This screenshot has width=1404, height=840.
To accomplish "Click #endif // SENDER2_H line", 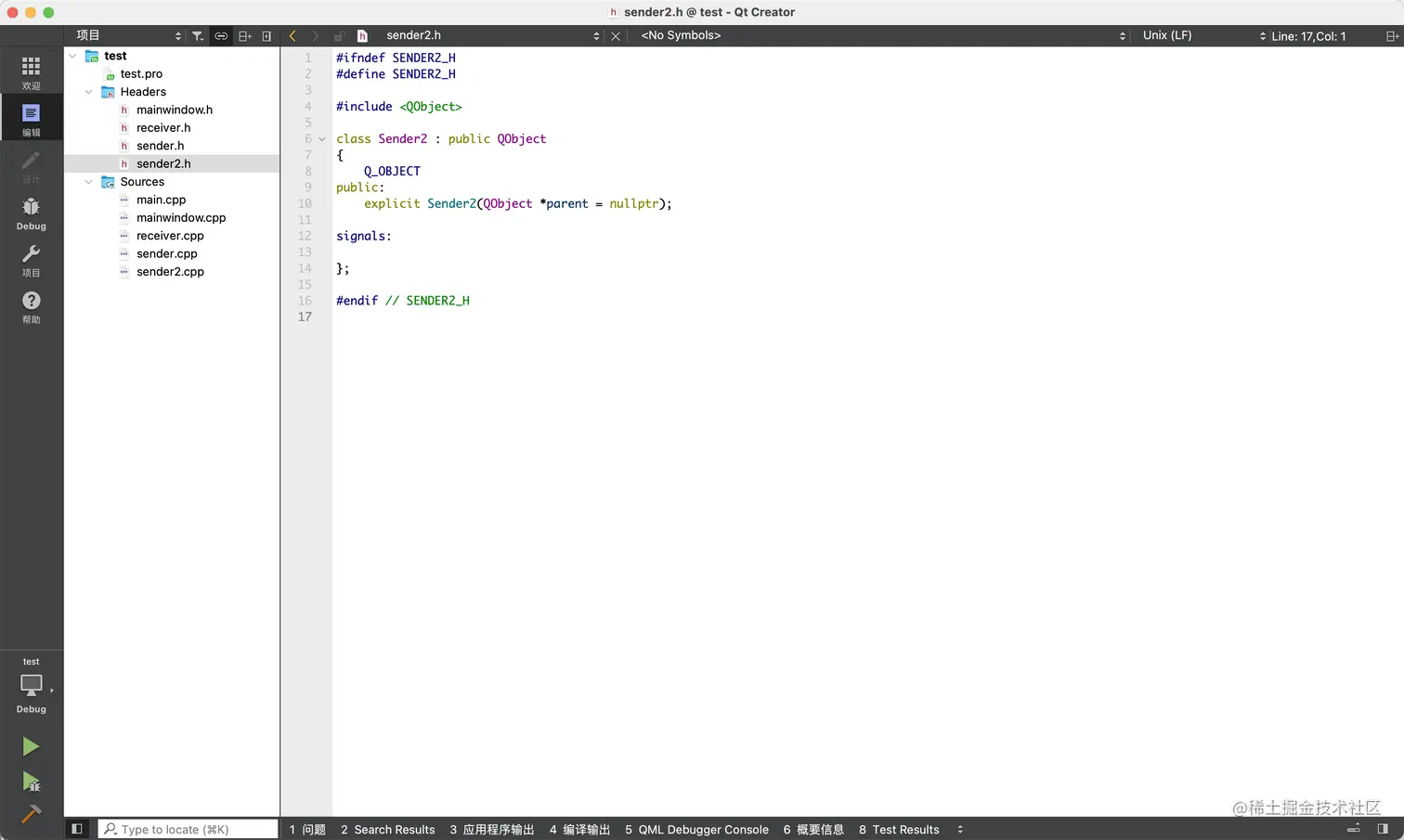I will point(403,301).
